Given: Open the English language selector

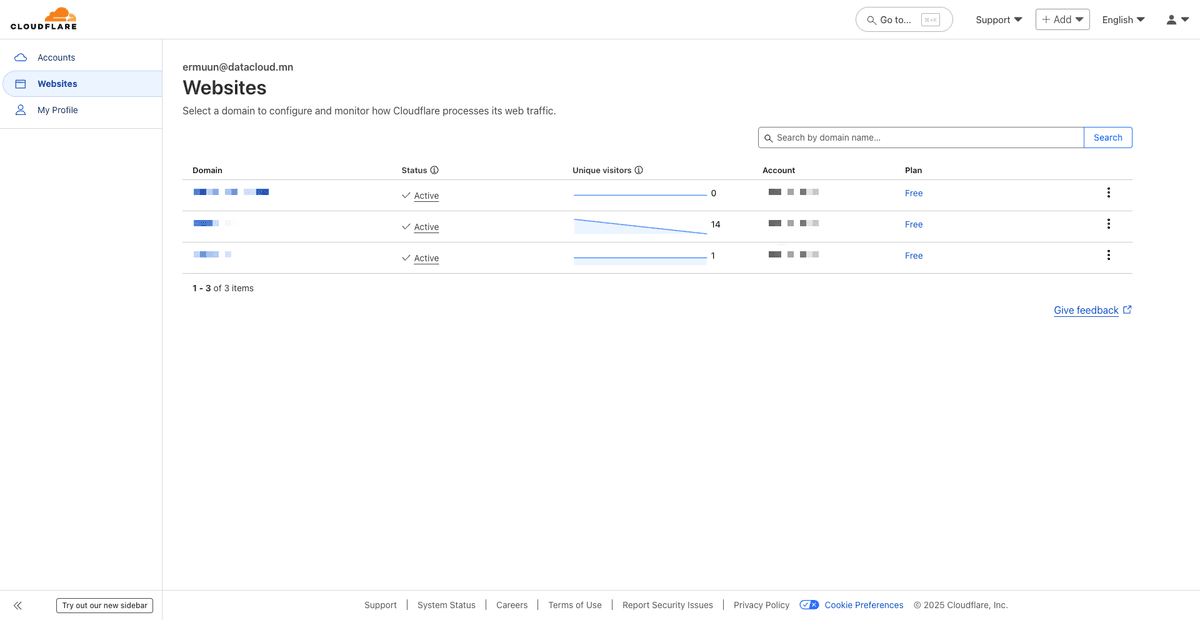Looking at the screenshot, I should 1123,20.
